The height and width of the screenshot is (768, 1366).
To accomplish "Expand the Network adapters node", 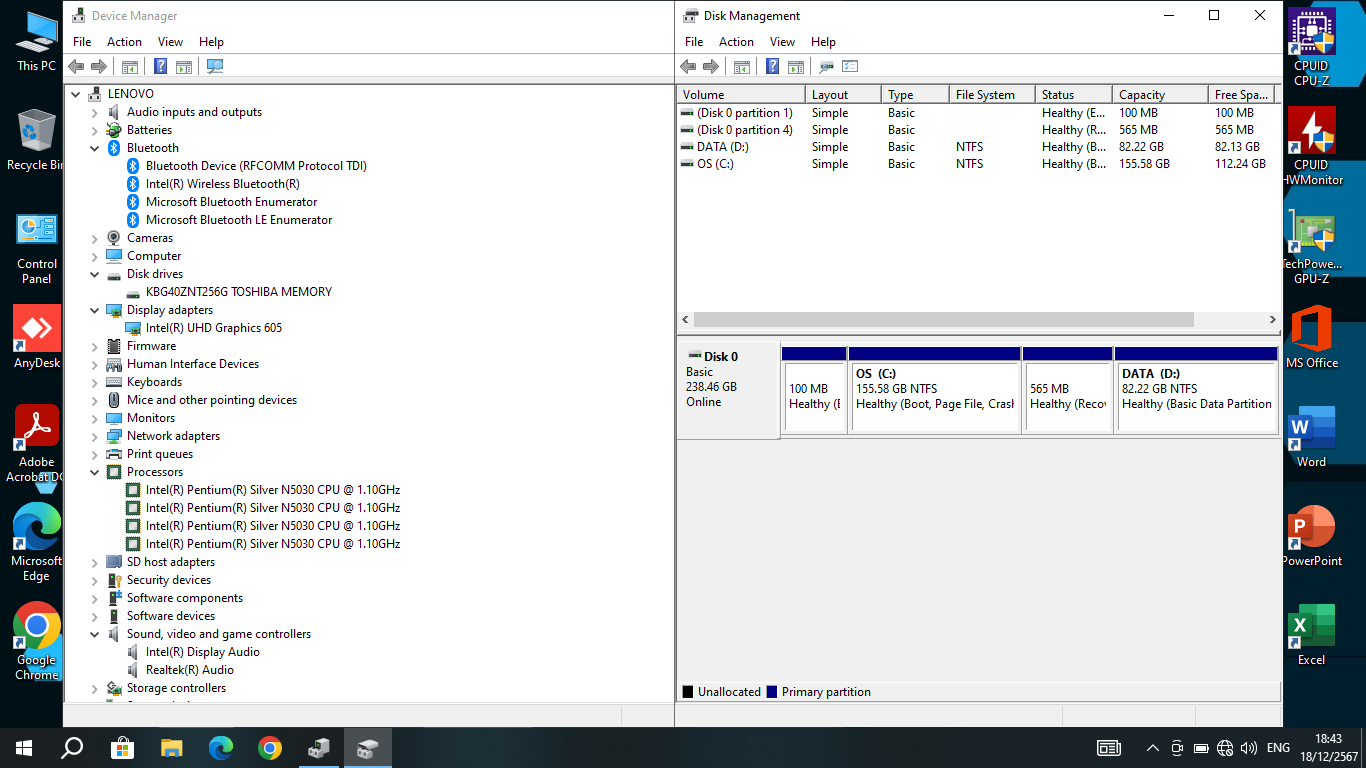I will [x=95, y=436].
